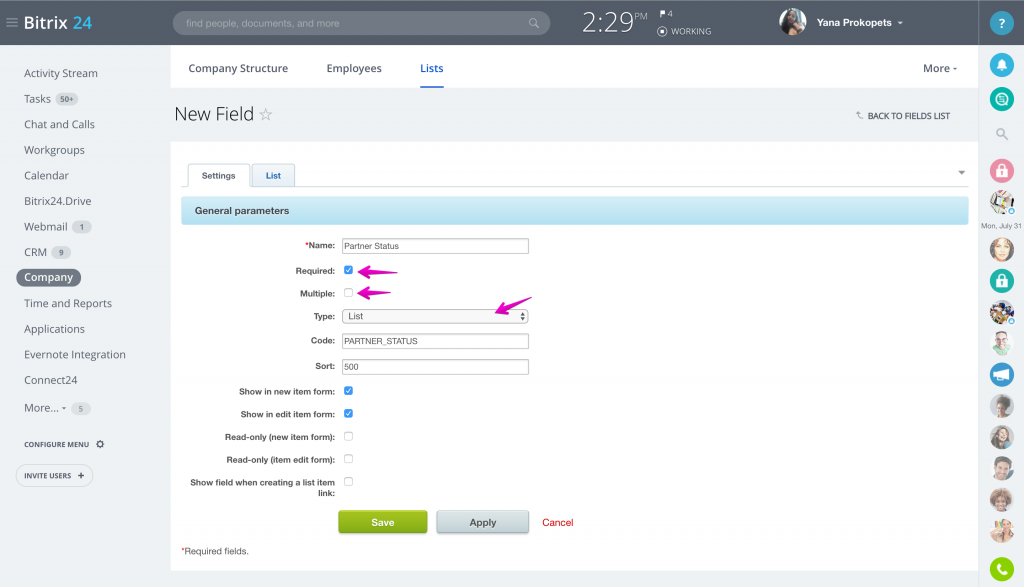Open Time and Reports
Image resolution: width=1024 pixels, height=587 pixels.
pos(68,304)
